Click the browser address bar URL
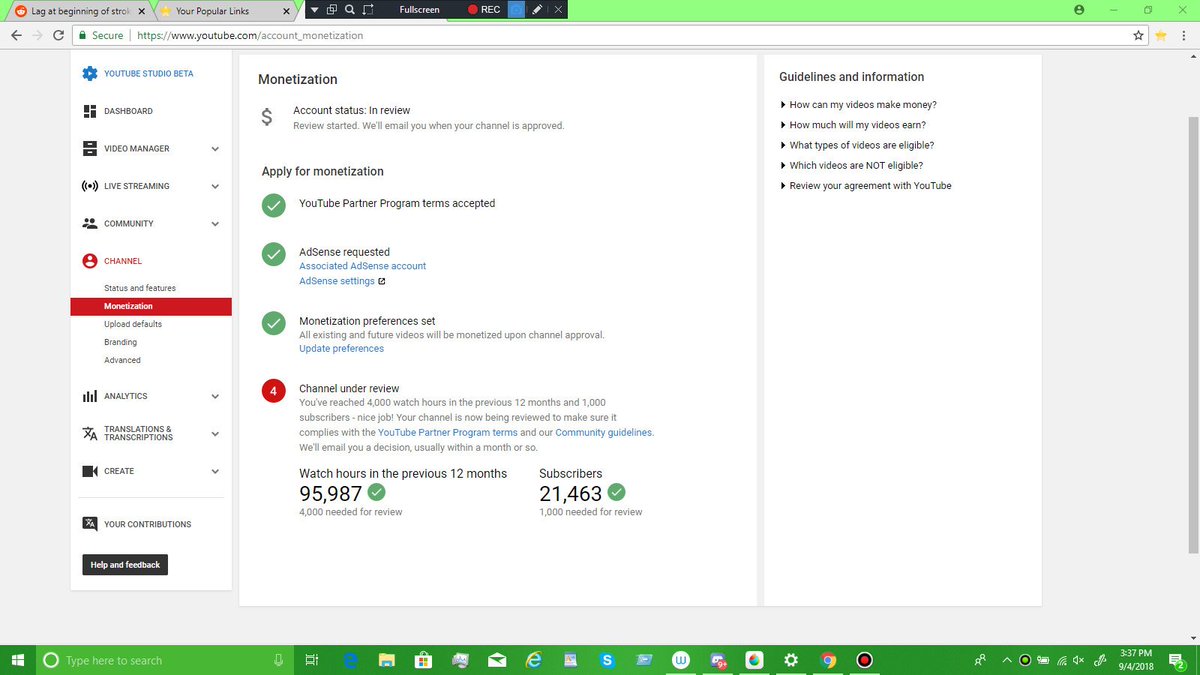Screen dimensions: 1200x675 250,35
